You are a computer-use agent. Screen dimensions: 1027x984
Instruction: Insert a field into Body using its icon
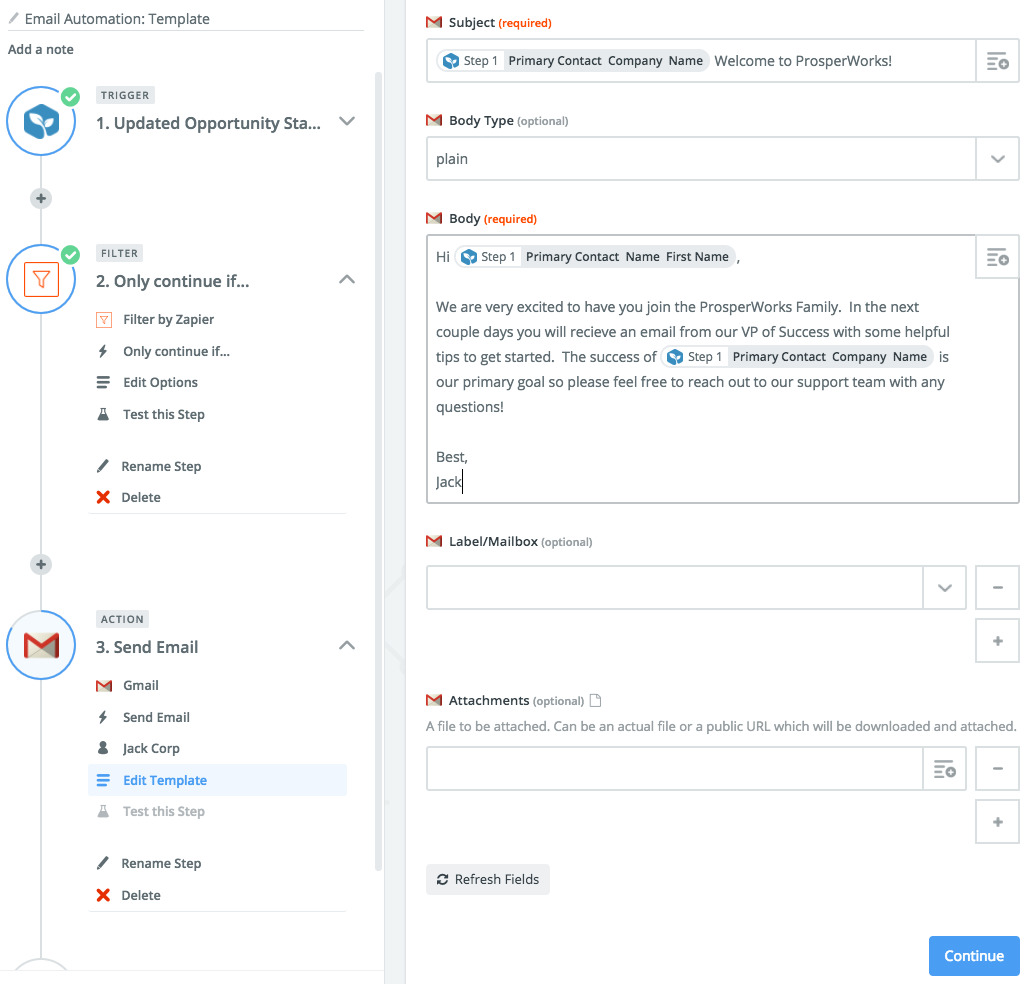(x=997, y=257)
